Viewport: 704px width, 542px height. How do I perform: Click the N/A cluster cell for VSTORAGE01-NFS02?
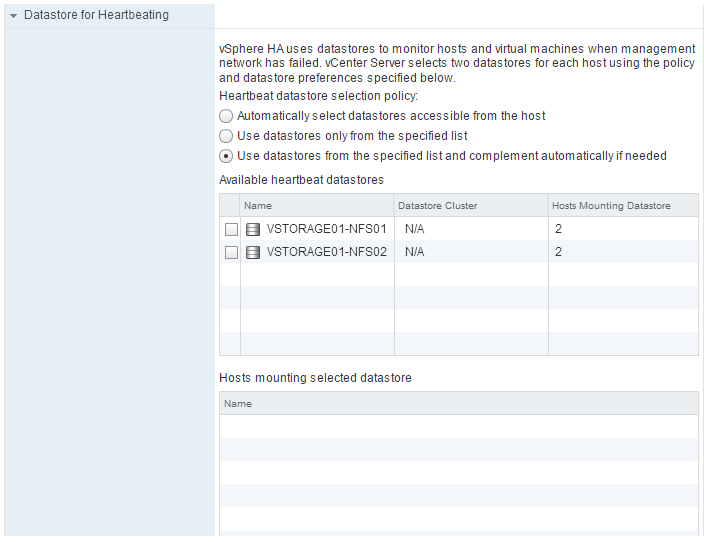coord(415,252)
